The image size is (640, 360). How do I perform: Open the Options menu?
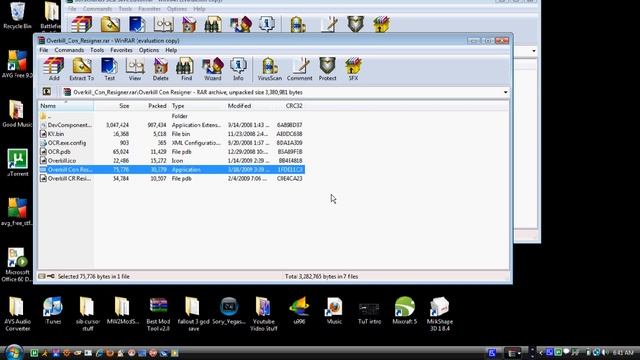pos(149,50)
